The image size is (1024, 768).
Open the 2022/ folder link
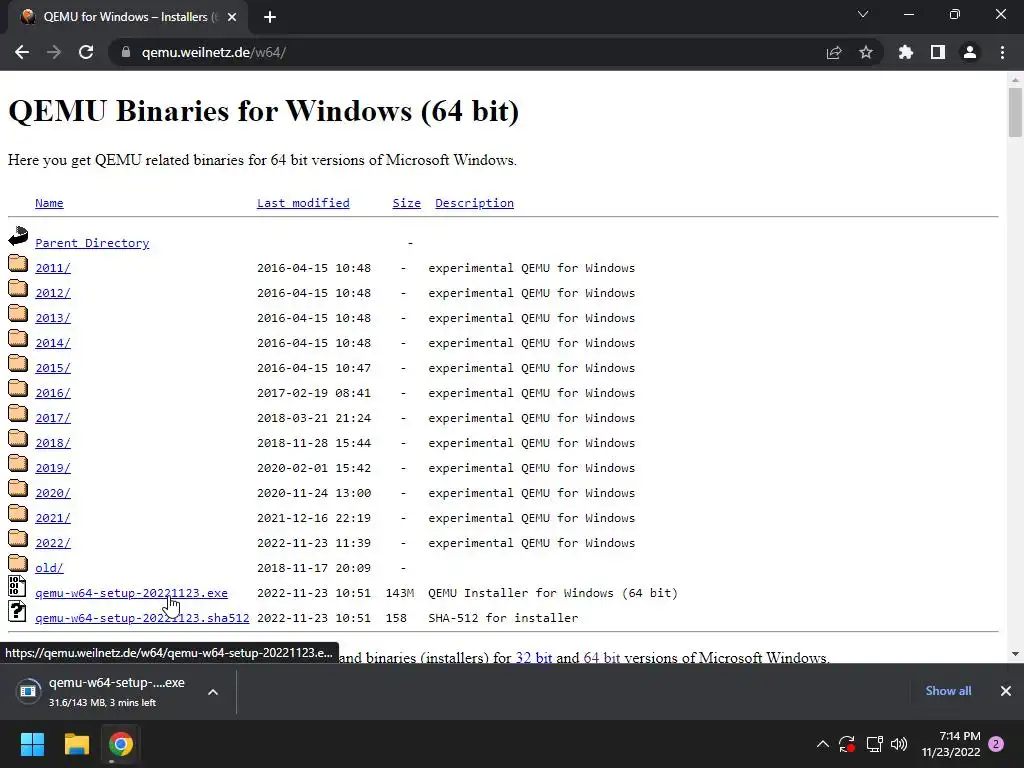53,543
